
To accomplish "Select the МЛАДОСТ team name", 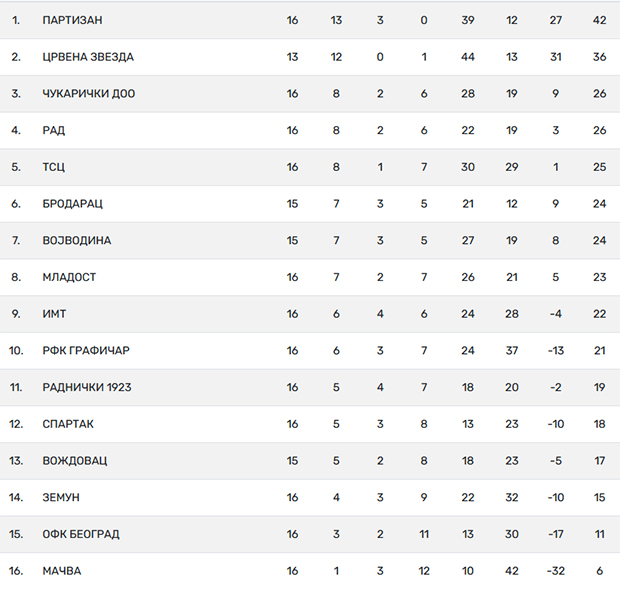I will tap(69, 278).
